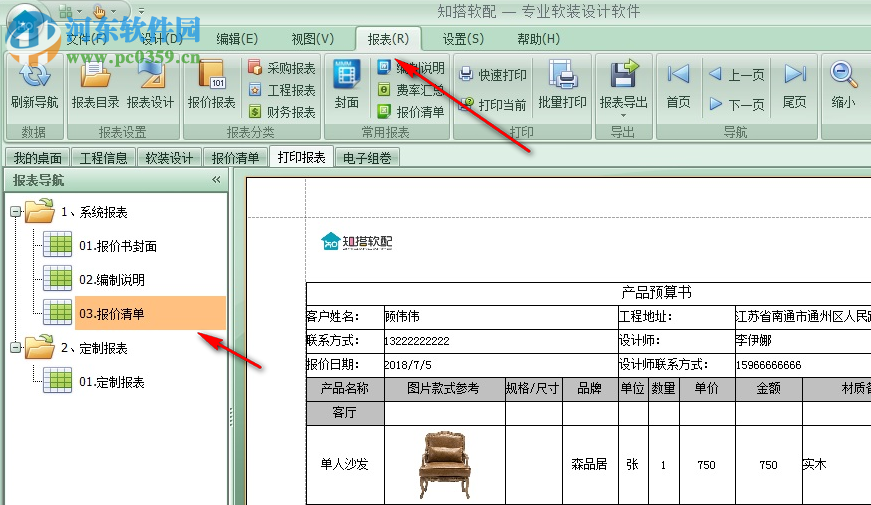Screen dimensions: 871x505
Task: Go to 下一页 next page
Action: (737, 104)
